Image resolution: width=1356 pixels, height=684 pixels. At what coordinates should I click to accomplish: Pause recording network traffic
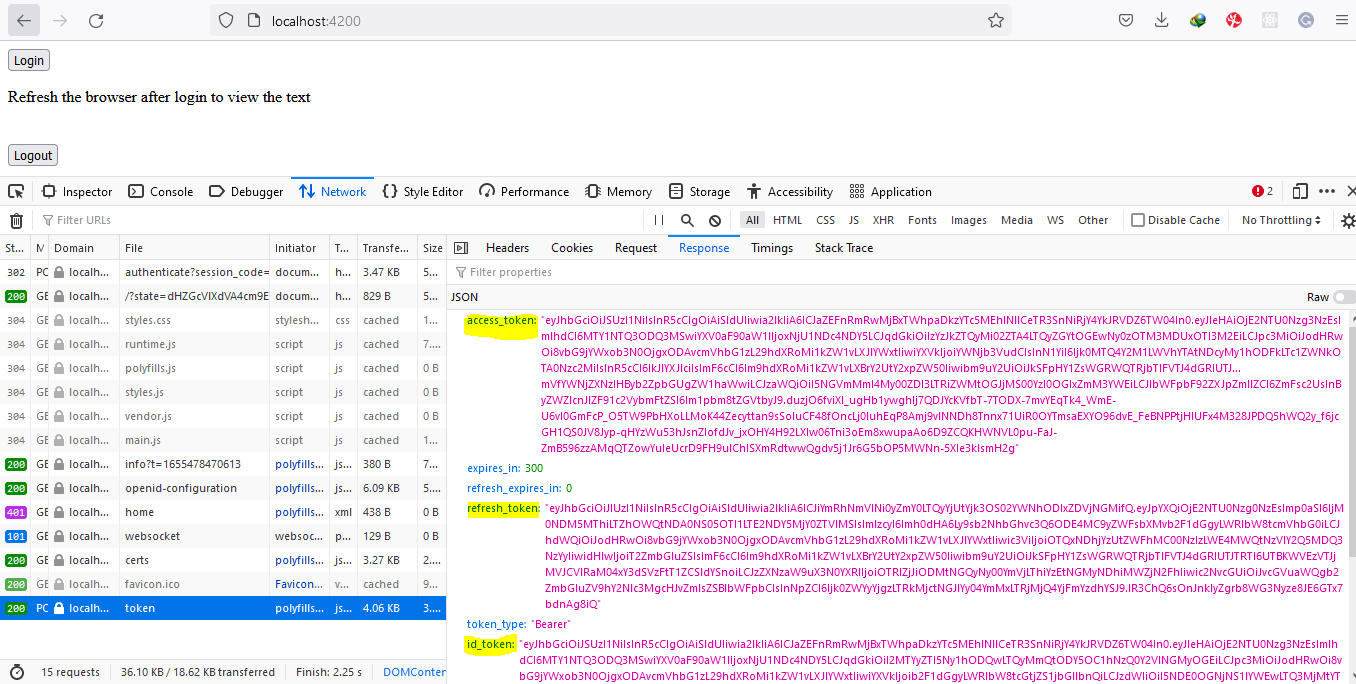pos(658,219)
